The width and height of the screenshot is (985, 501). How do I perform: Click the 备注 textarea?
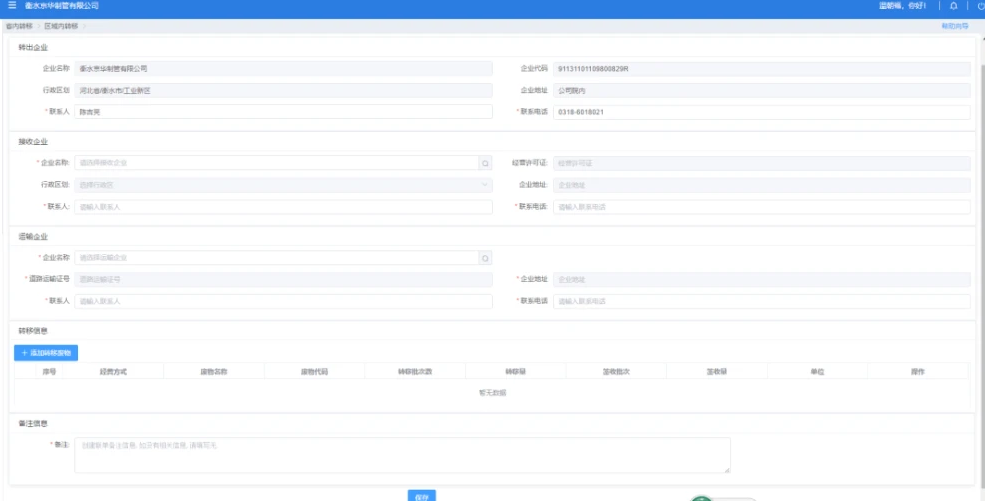coord(402,454)
